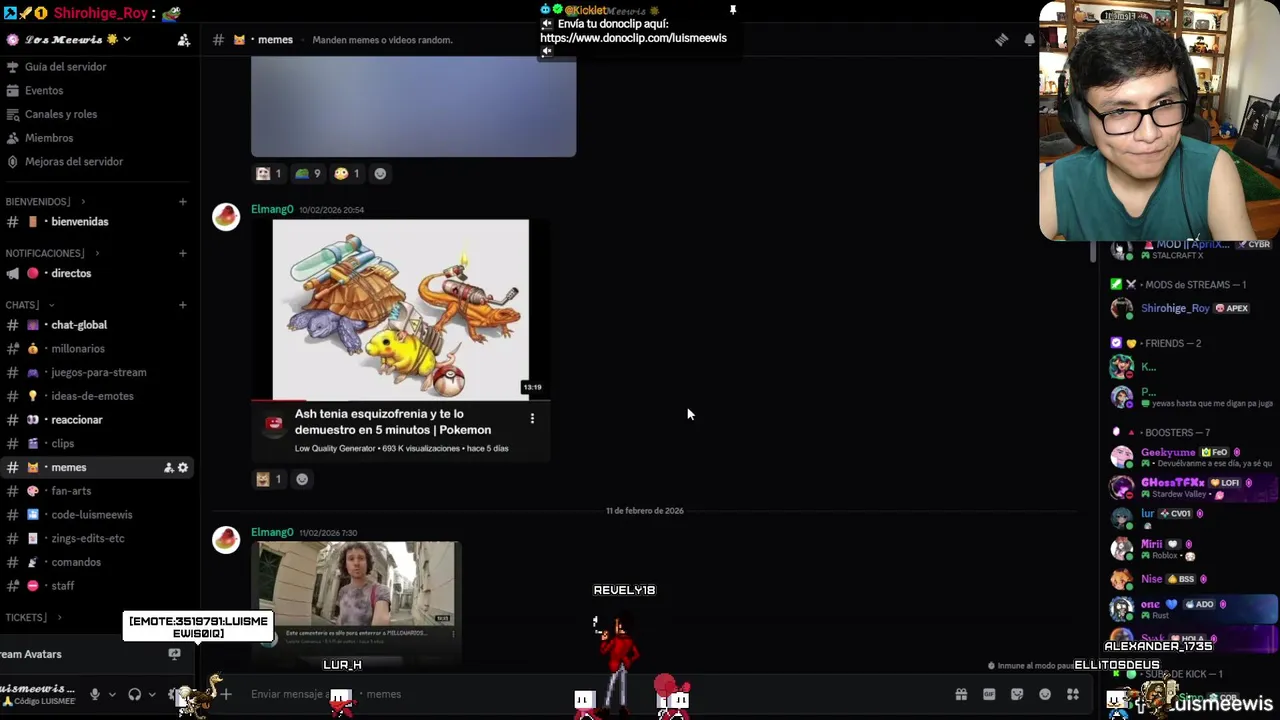
Task: Switch to fan-arts channel
Action: click(98, 491)
